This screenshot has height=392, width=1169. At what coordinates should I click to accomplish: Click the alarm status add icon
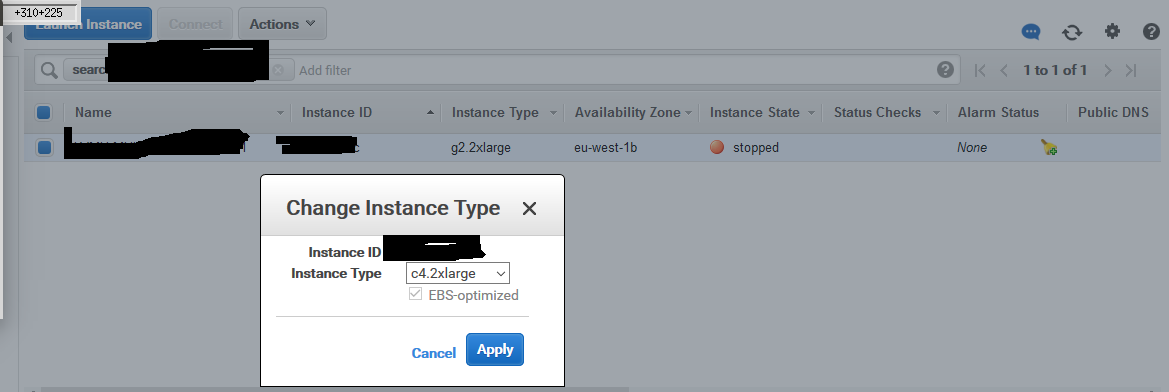(x=1049, y=148)
